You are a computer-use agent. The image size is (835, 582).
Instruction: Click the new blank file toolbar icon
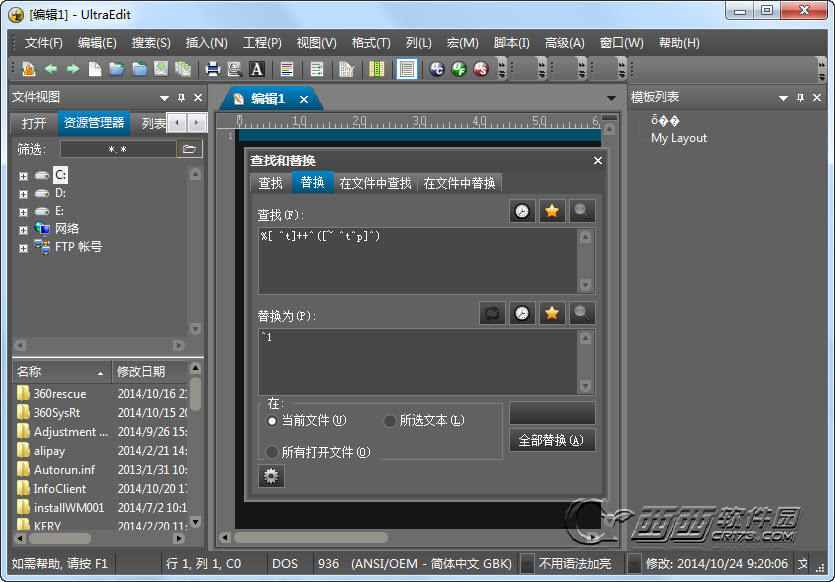click(x=95, y=69)
